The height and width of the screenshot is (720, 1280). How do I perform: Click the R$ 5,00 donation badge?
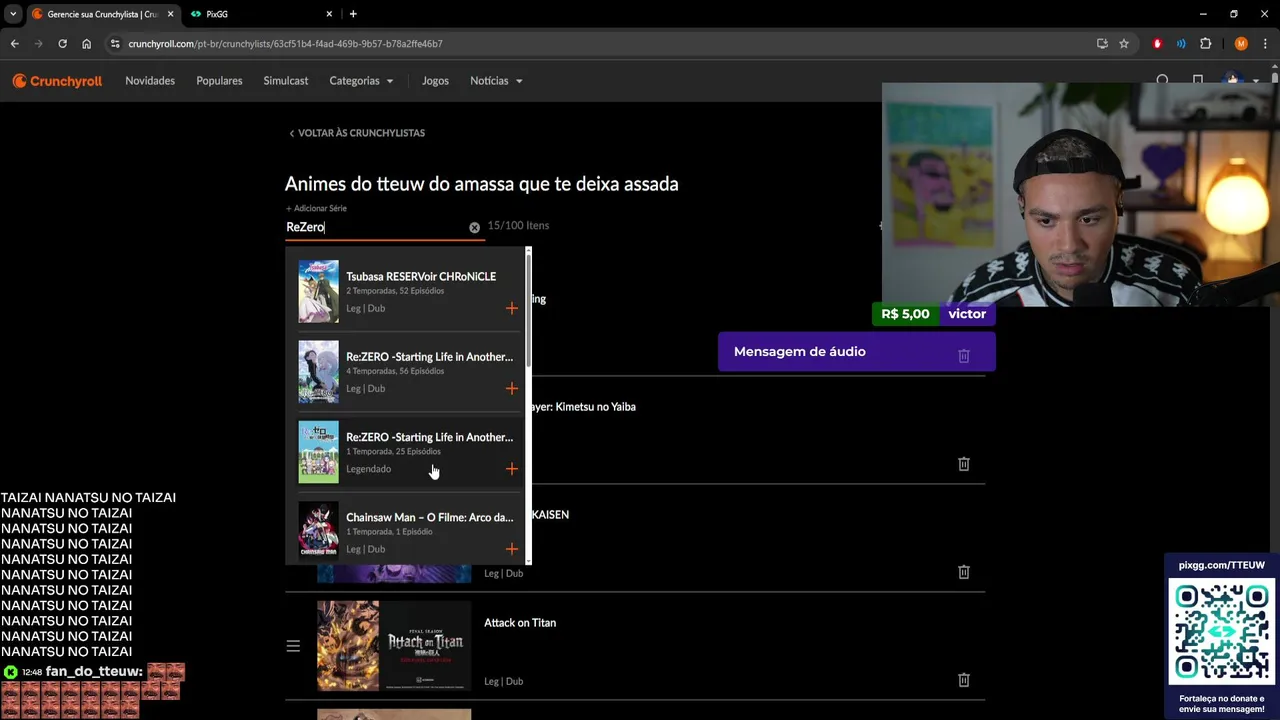(905, 314)
